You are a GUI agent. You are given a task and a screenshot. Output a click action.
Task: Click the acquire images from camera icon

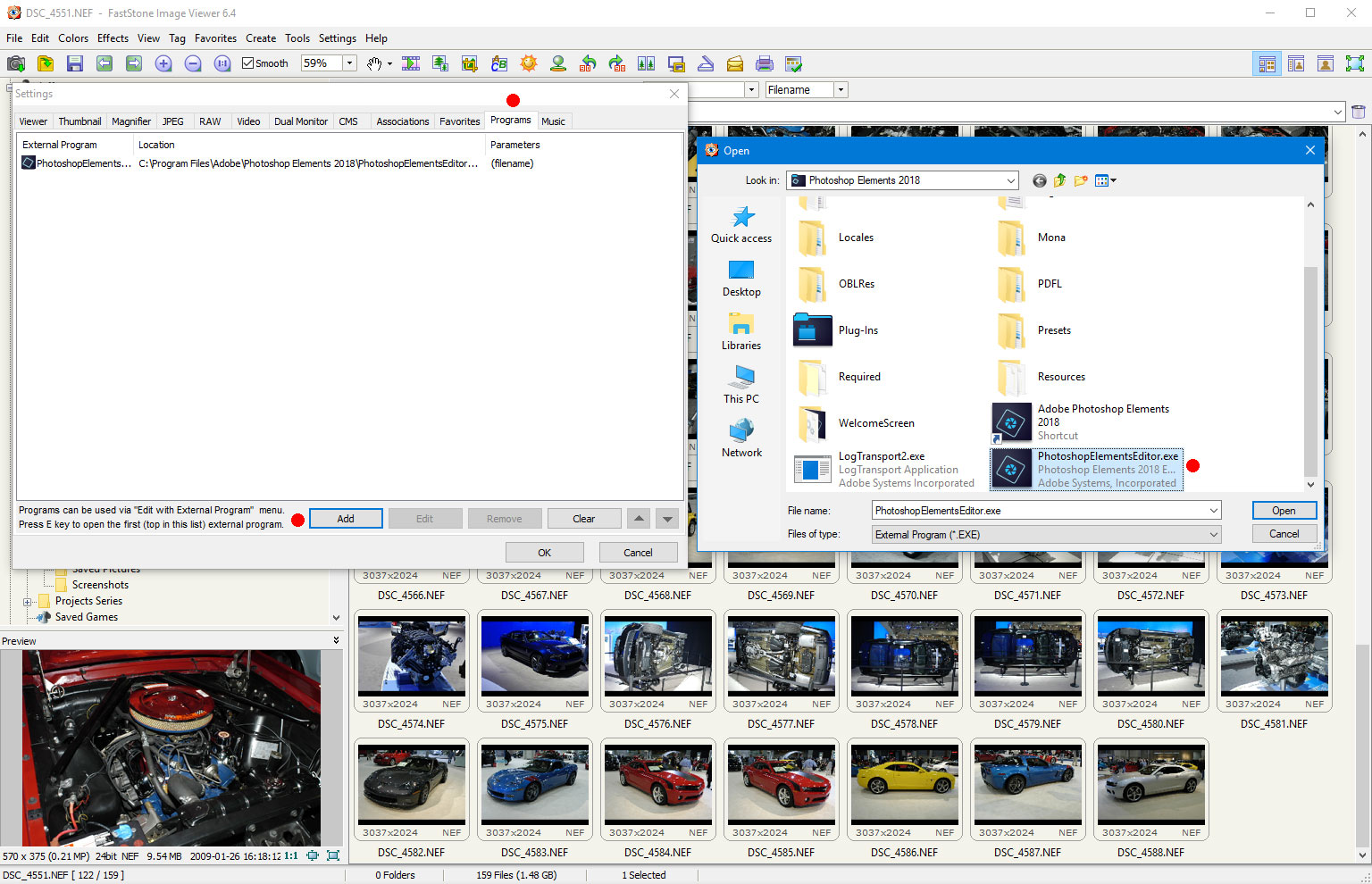[15, 63]
